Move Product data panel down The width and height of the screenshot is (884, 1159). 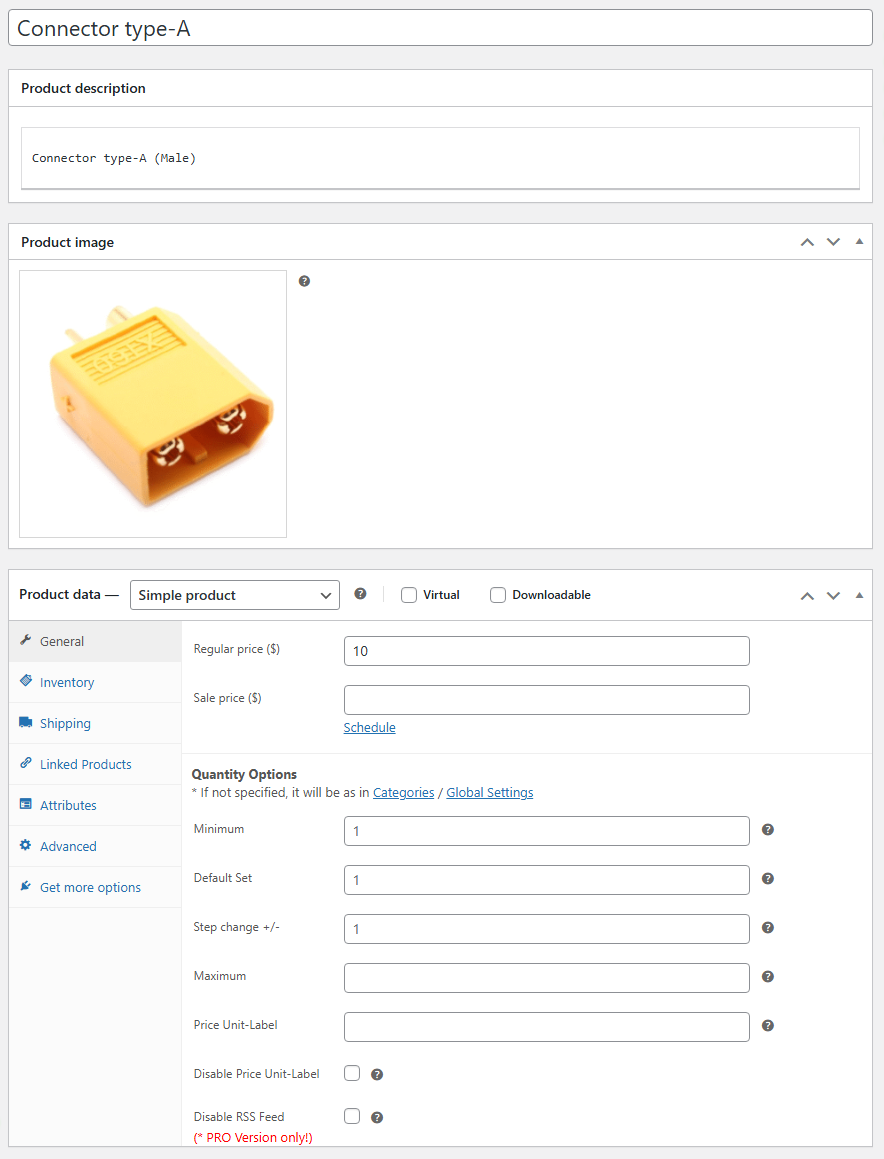pyautogui.click(x=833, y=596)
